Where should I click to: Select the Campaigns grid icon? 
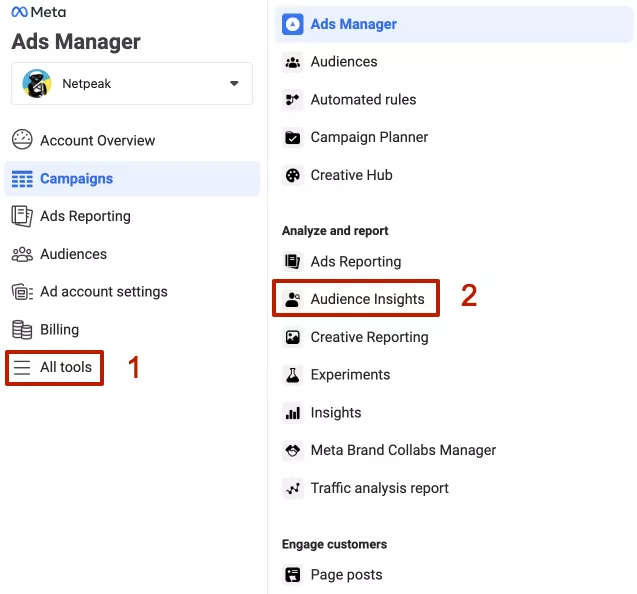click(22, 179)
